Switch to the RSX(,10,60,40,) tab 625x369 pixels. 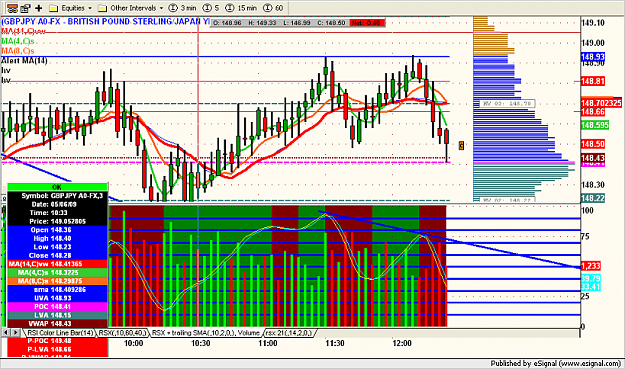tap(122, 333)
